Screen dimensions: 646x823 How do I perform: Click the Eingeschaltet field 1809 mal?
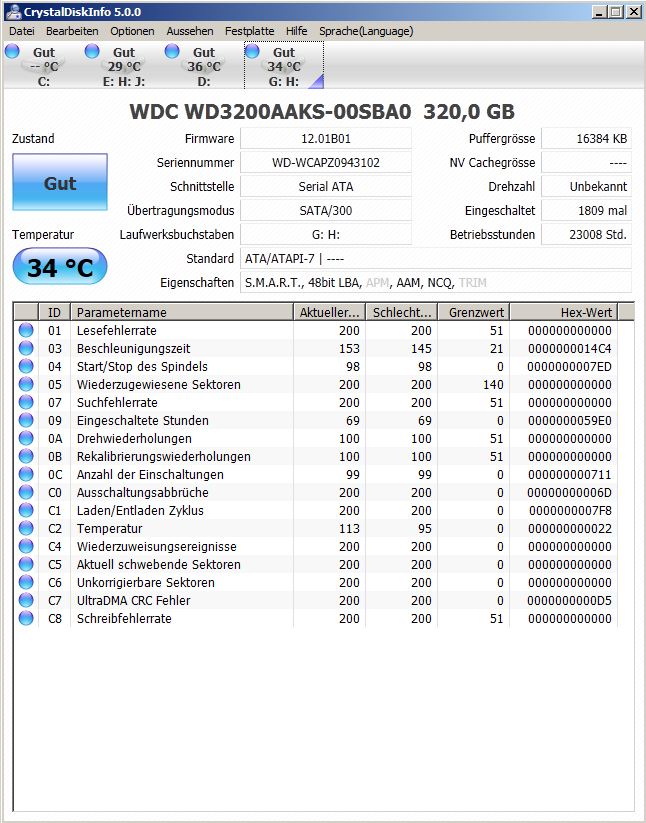586,210
